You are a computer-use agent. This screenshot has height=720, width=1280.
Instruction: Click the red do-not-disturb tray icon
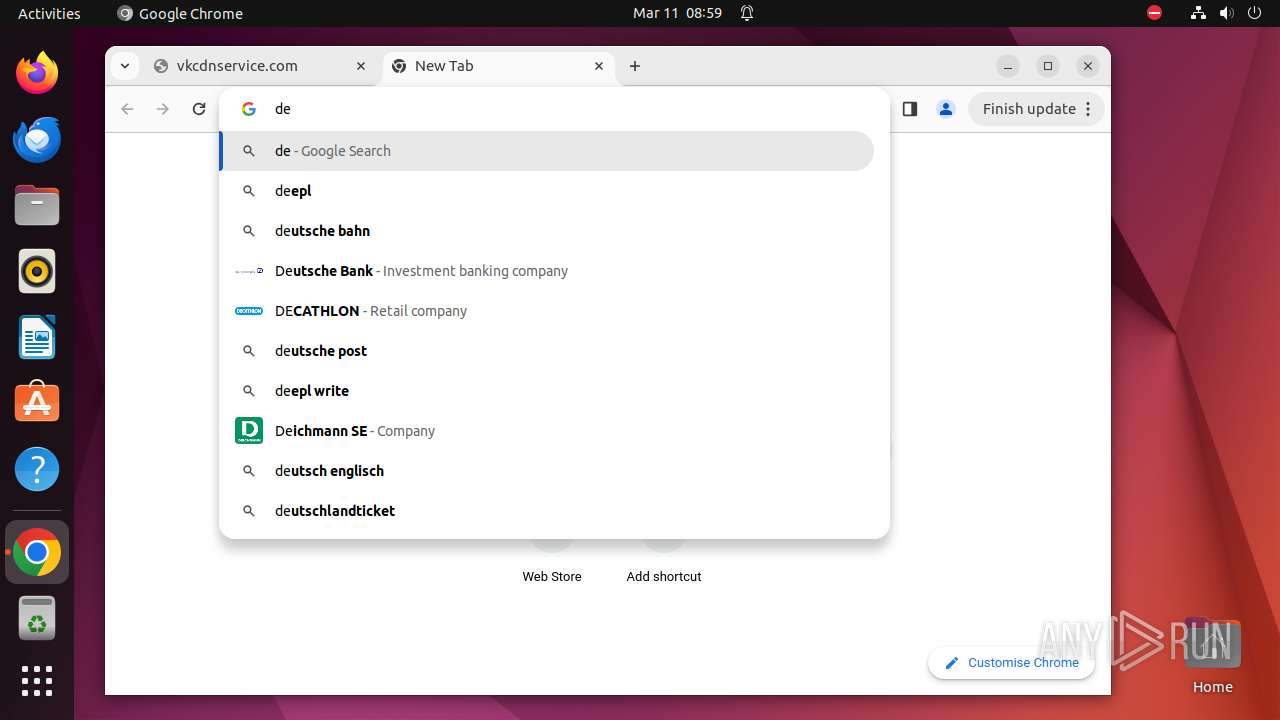(x=1154, y=13)
